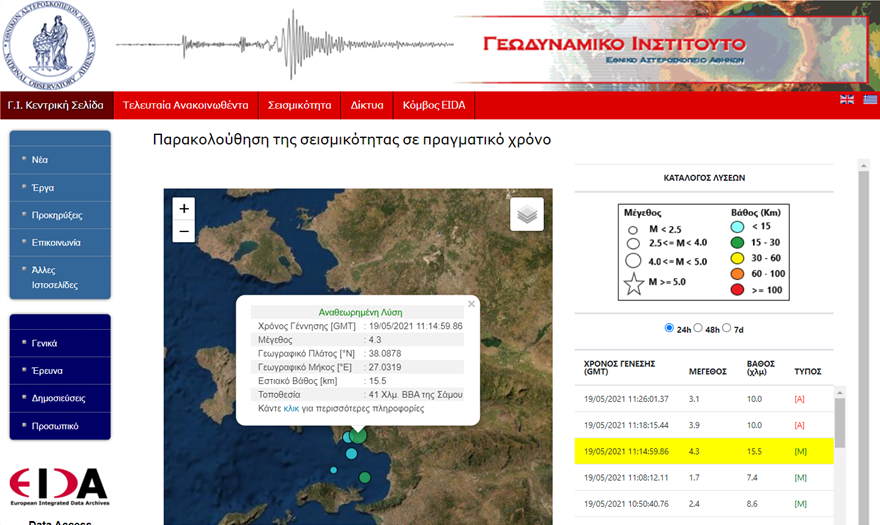The image size is (880, 525).
Task: Click the National Observatory of Athens logo
Action: pyautogui.click(x=49, y=45)
